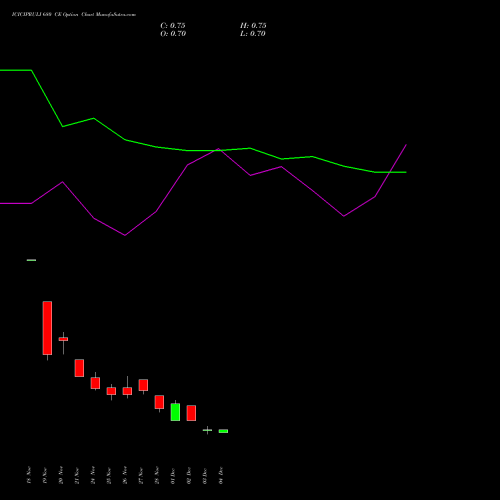Select the 02 Dec date label
Viewport: 500px width, 500px height.
(x=189, y=475)
